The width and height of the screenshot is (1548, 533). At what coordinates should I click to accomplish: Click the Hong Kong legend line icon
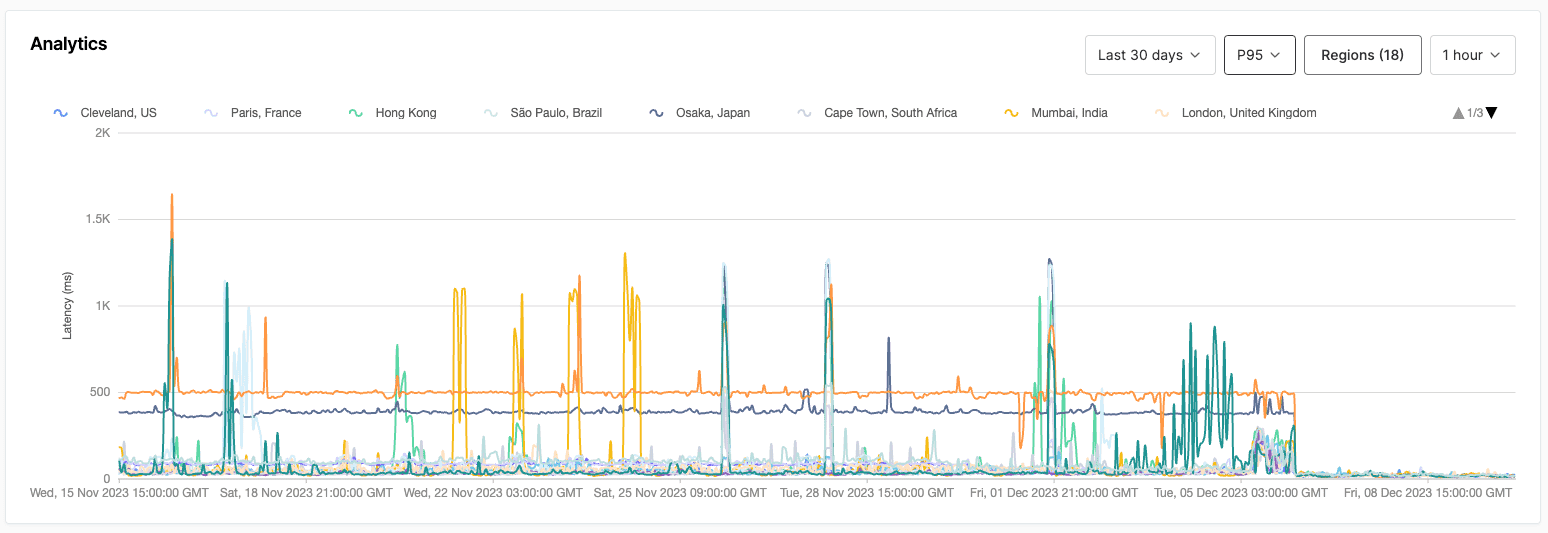point(355,113)
